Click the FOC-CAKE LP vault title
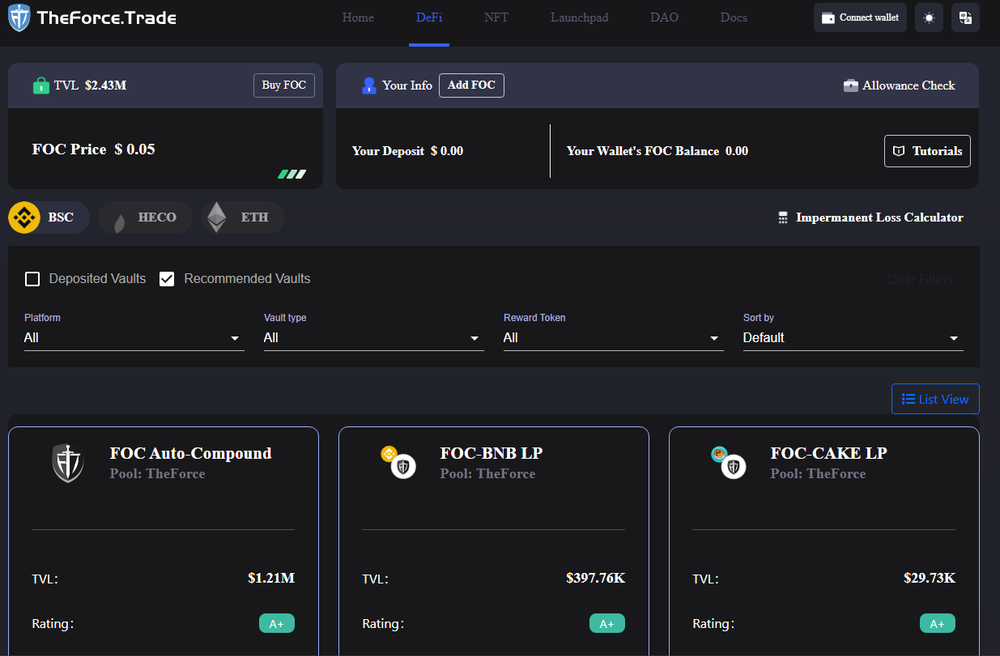 828,453
